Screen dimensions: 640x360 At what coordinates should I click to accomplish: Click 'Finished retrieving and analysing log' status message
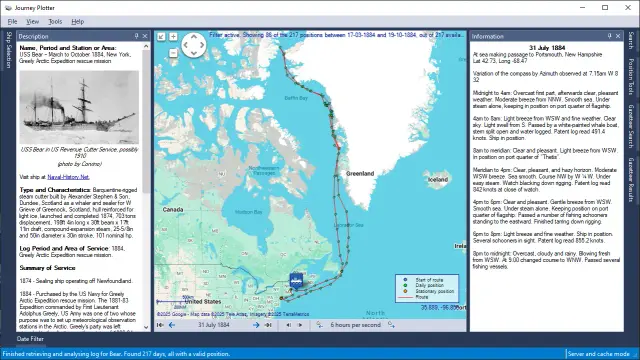click(116, 354)
